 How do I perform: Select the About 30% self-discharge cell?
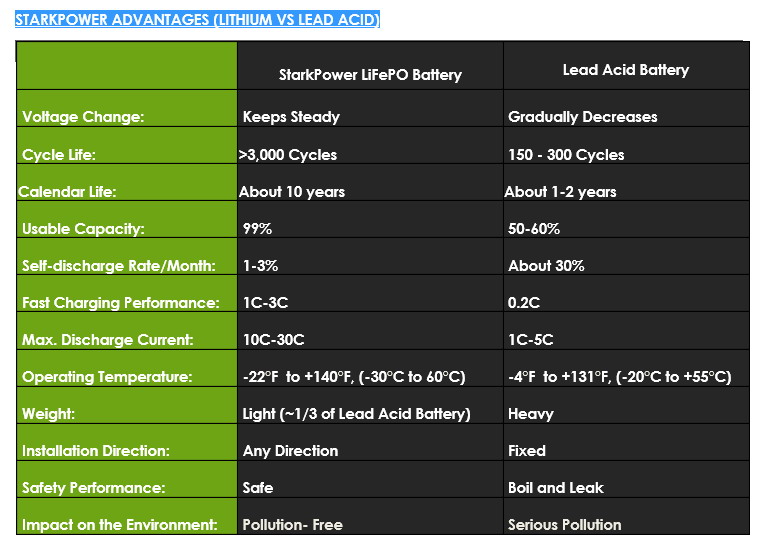546,266
